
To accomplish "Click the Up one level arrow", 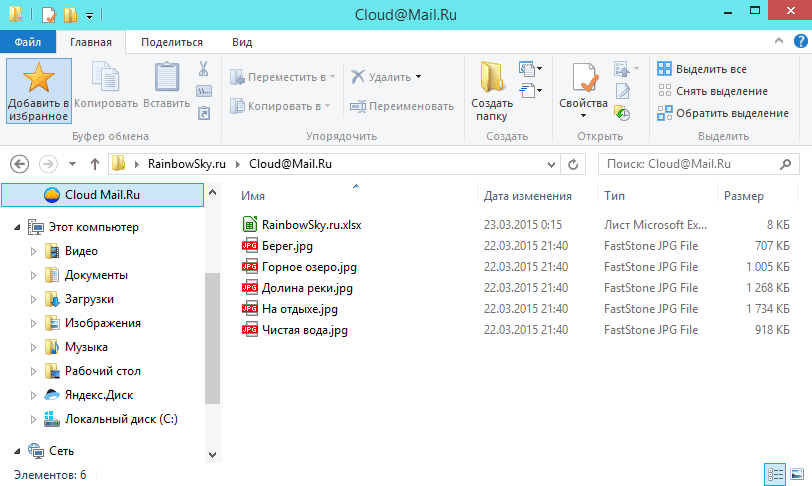I will pos(95,164).
